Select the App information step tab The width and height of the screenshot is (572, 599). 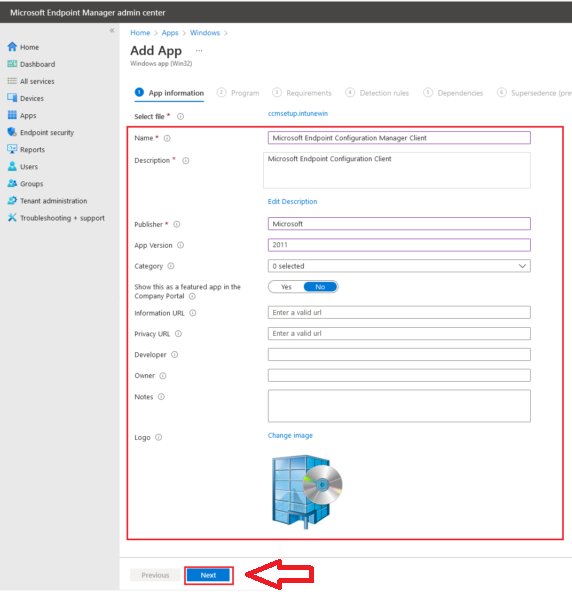pos(169,93)
